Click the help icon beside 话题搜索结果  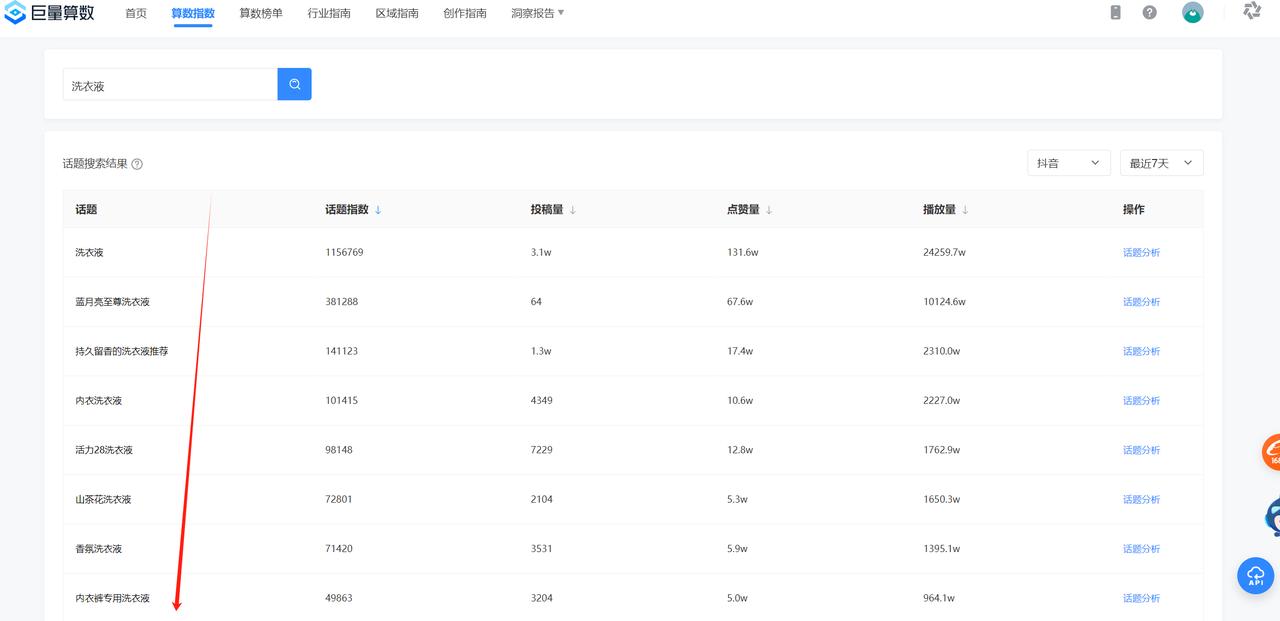(137, 163)
